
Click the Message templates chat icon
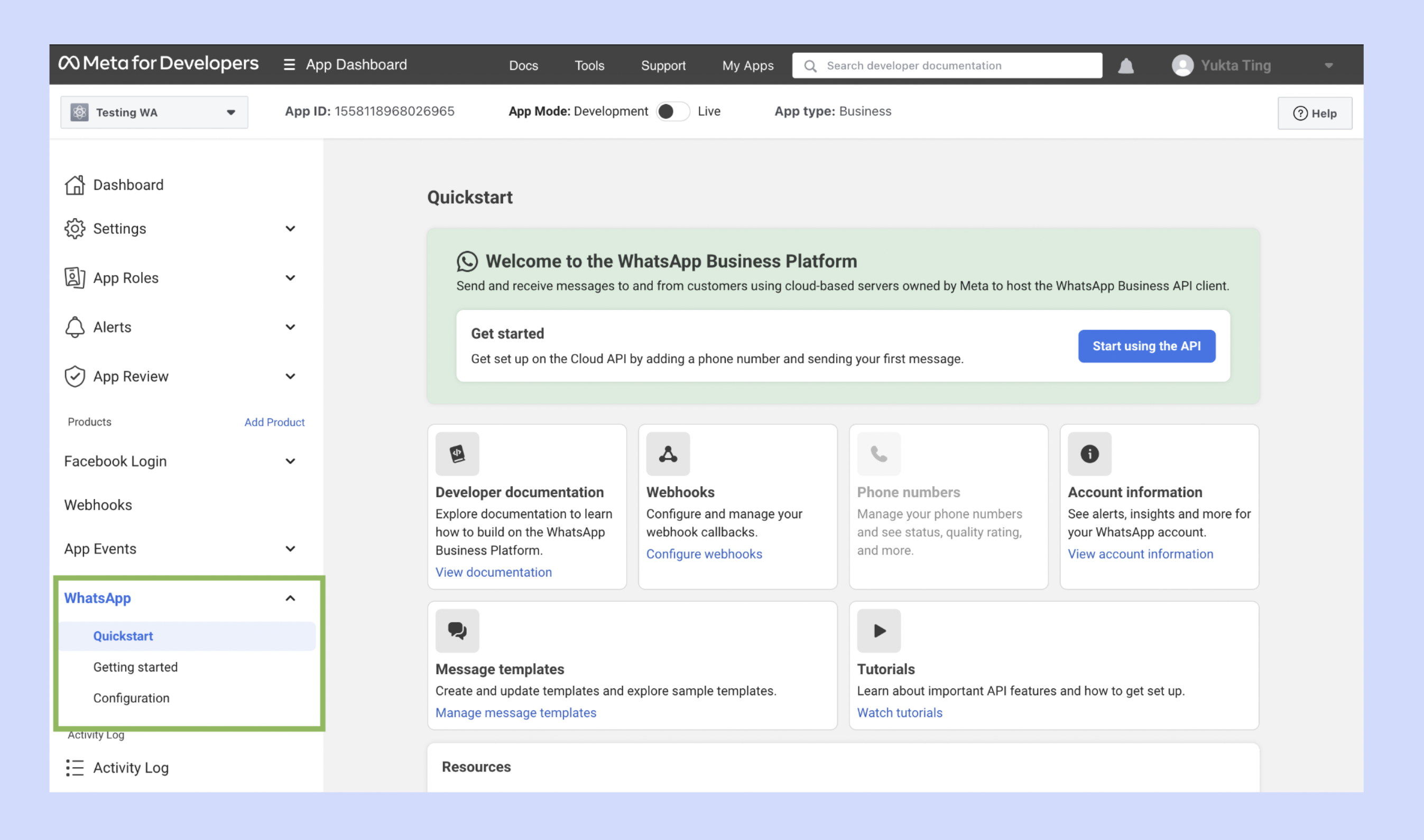coord(457,631)
